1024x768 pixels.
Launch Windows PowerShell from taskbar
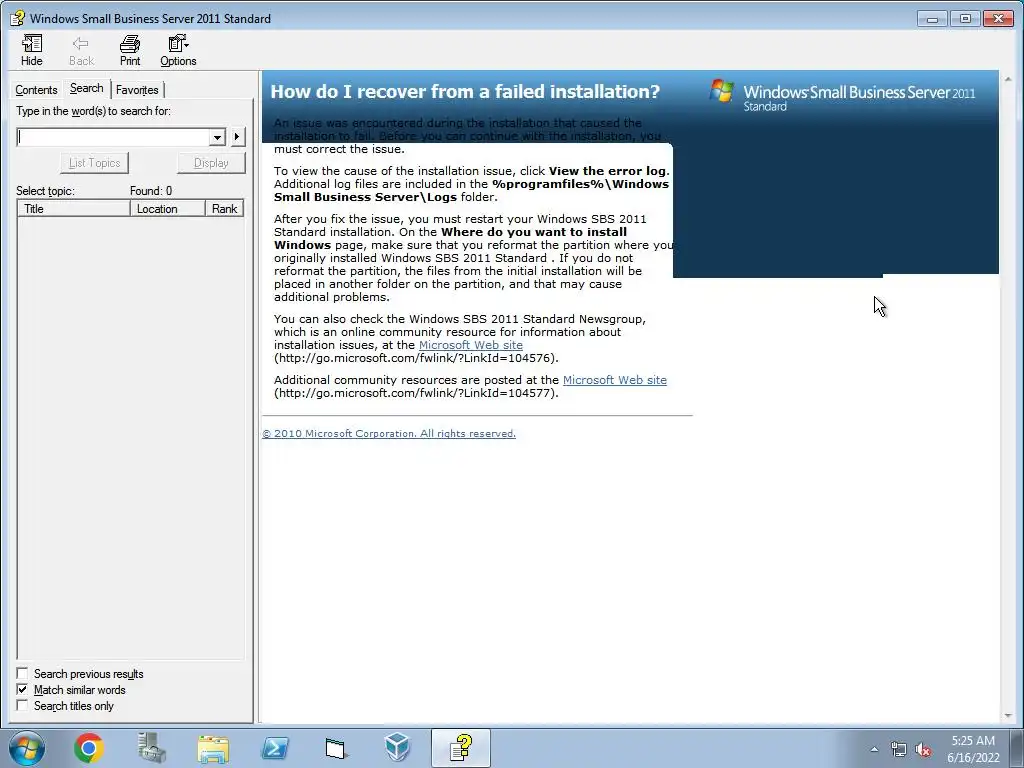(275, 748)
